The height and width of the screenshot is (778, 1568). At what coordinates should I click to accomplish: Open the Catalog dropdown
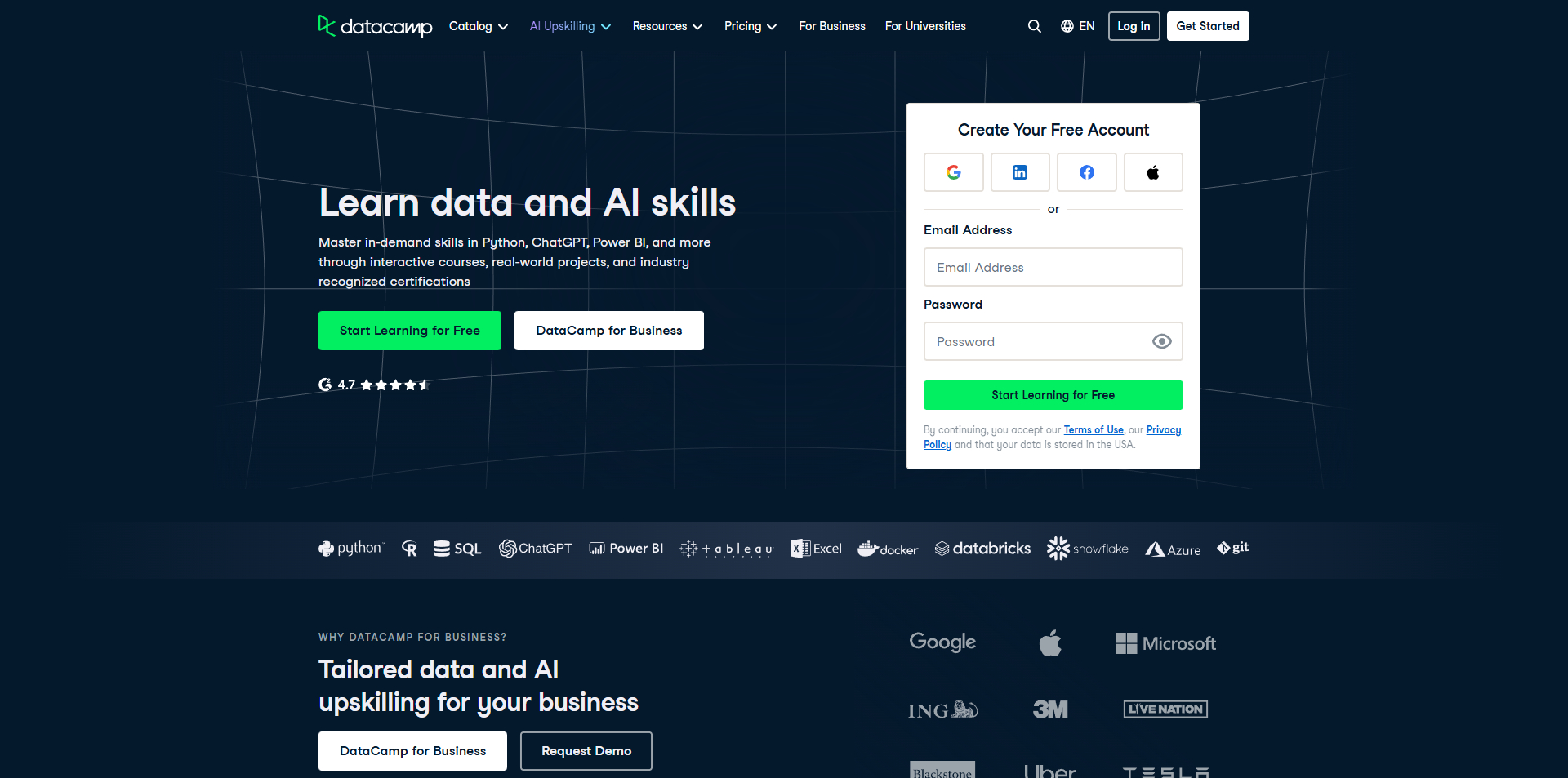(x=478, y=25)
